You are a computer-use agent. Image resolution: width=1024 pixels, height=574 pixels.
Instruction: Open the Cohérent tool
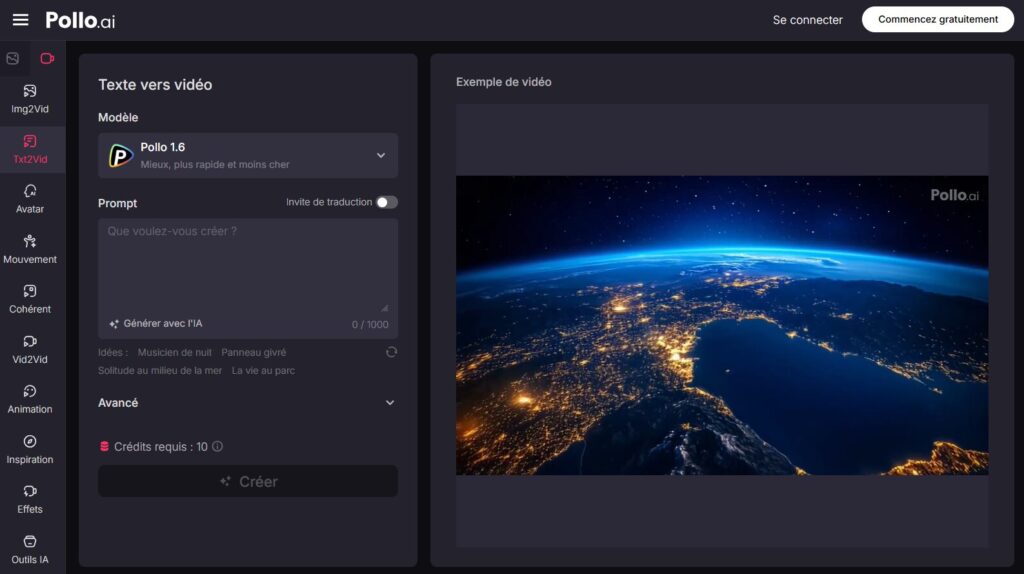tap(30, 299)
